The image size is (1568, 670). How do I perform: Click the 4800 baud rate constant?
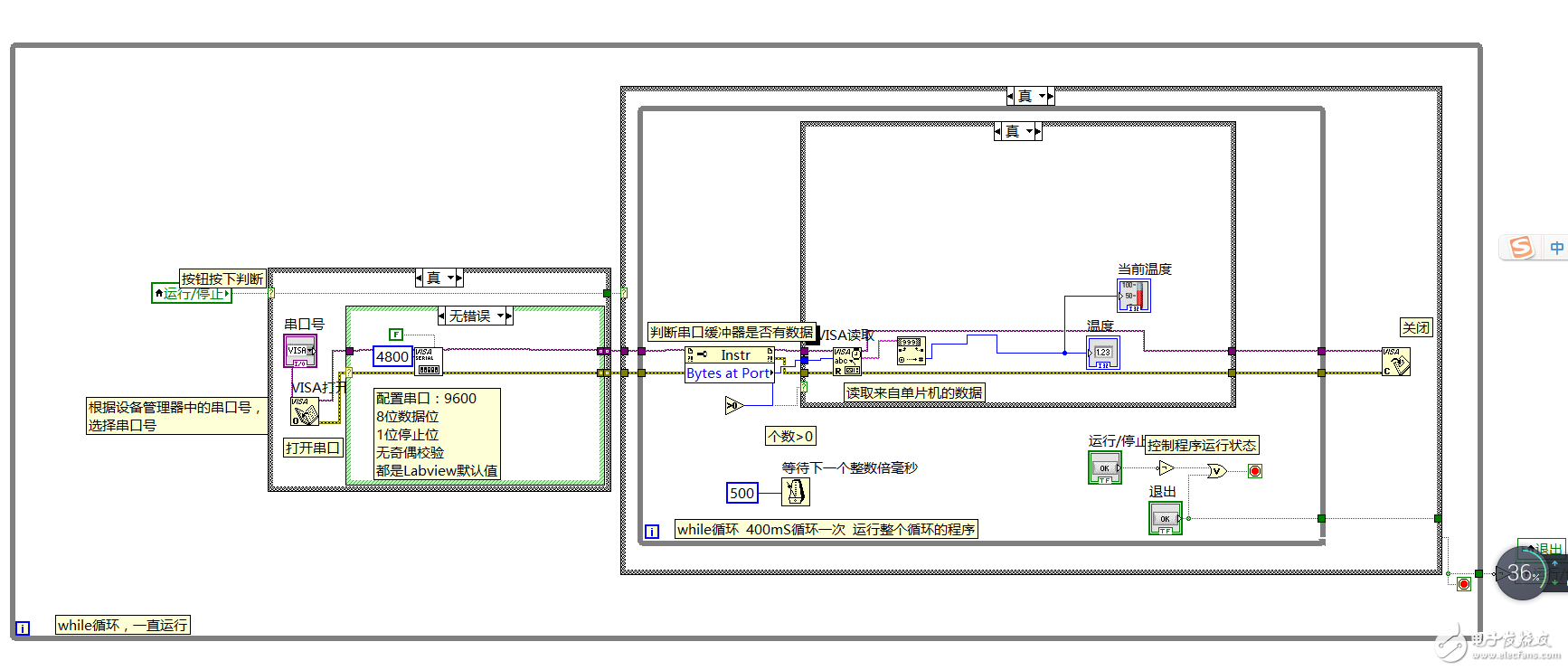[392, 356]
